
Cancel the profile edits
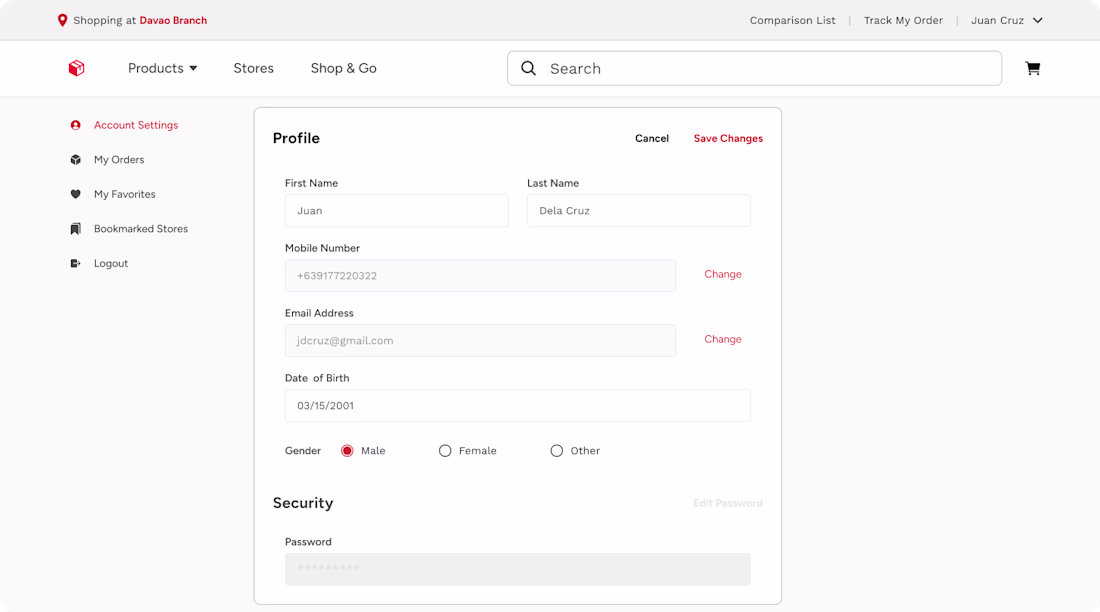tap(652, 138)
